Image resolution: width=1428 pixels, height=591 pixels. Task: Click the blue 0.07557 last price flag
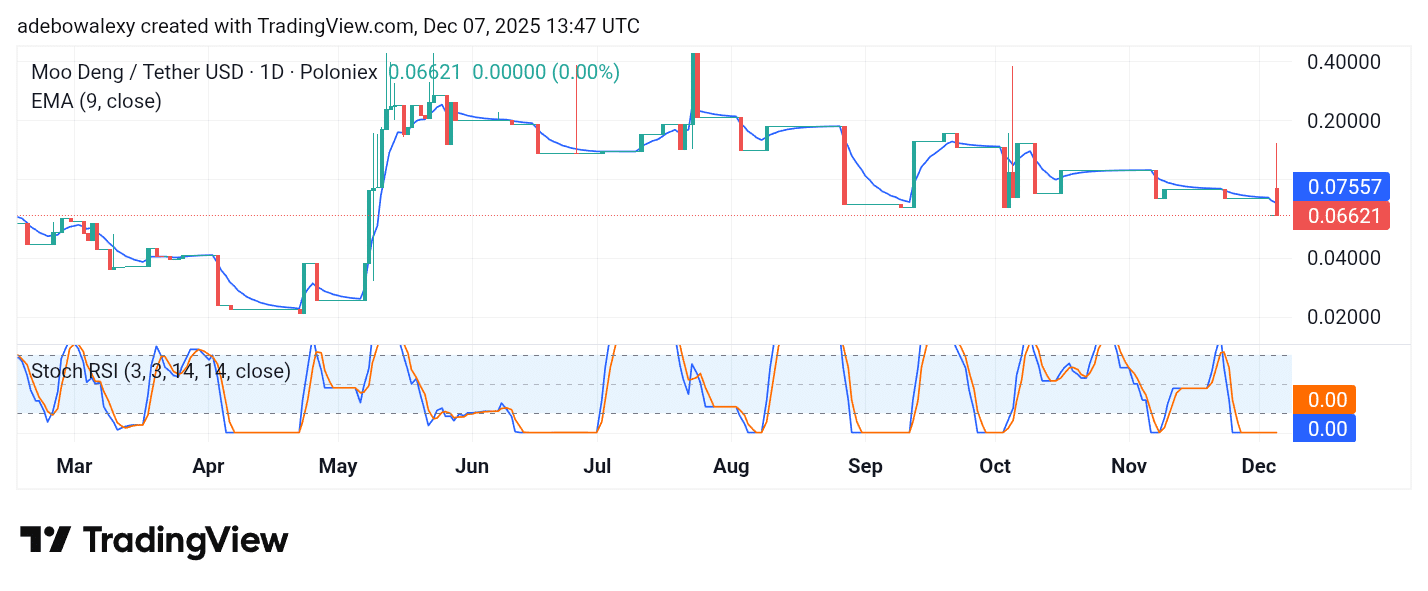coord(1341,187)
